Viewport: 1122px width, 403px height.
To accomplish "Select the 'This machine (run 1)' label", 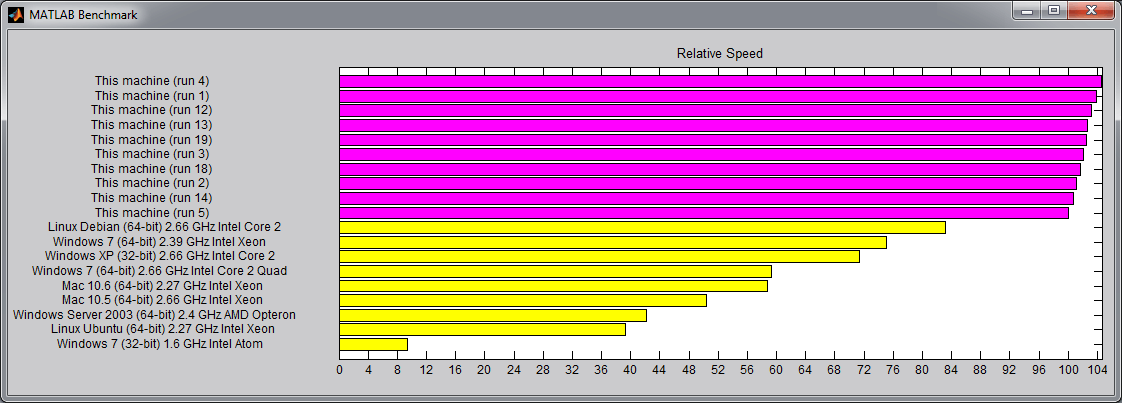I will click(x=152, y=95).
